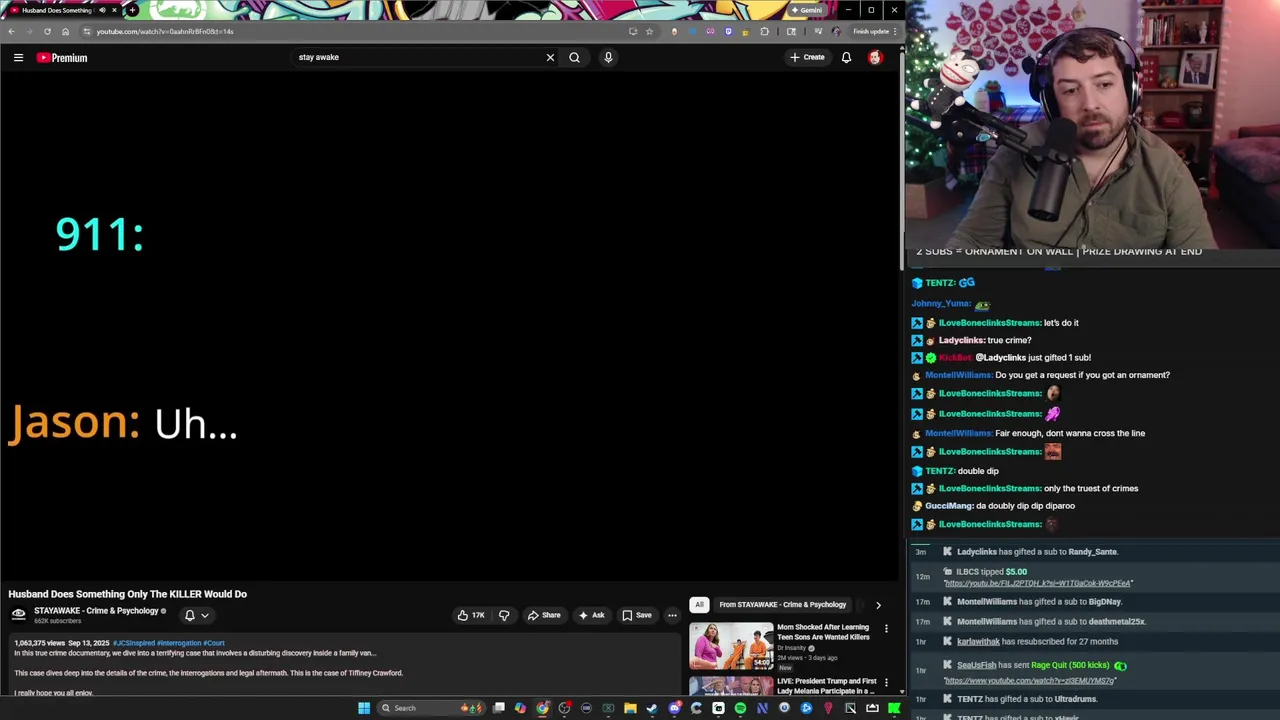Viewport: 1280px width, 720px height.
Task: Open a new browser tab
Action: click(132, 10)
